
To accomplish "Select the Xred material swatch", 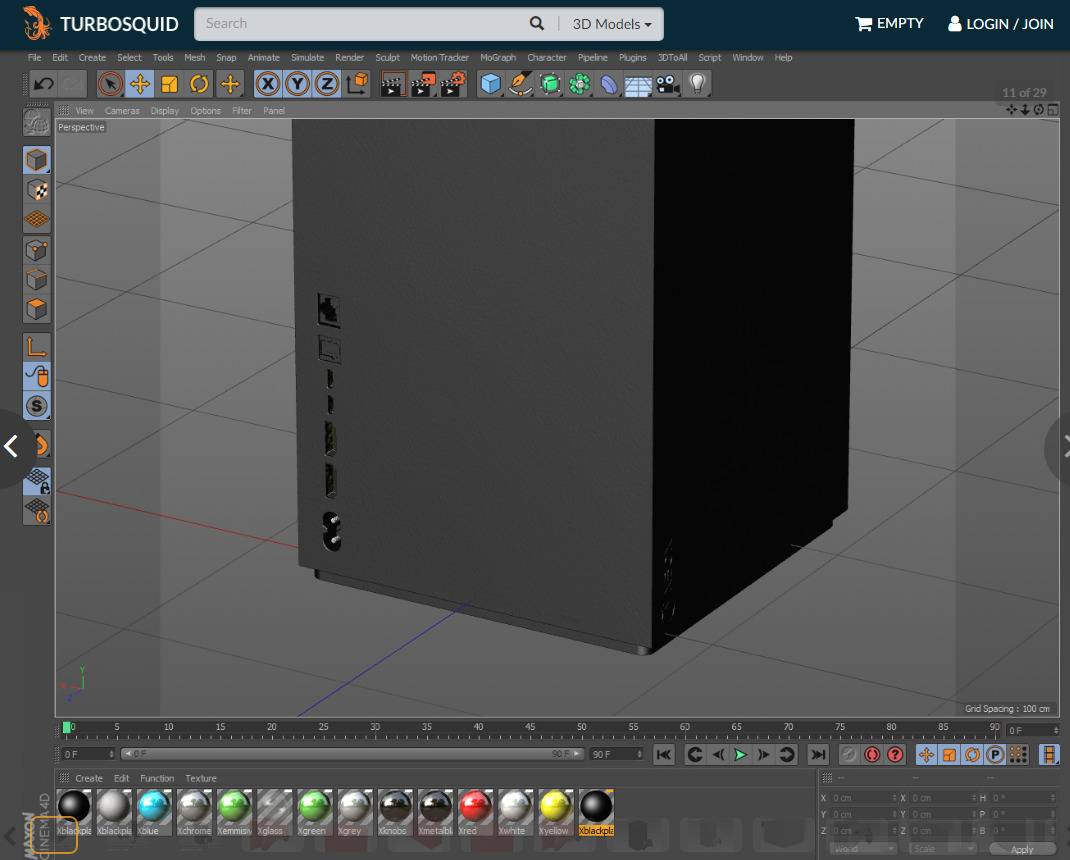I will point(474,807).
